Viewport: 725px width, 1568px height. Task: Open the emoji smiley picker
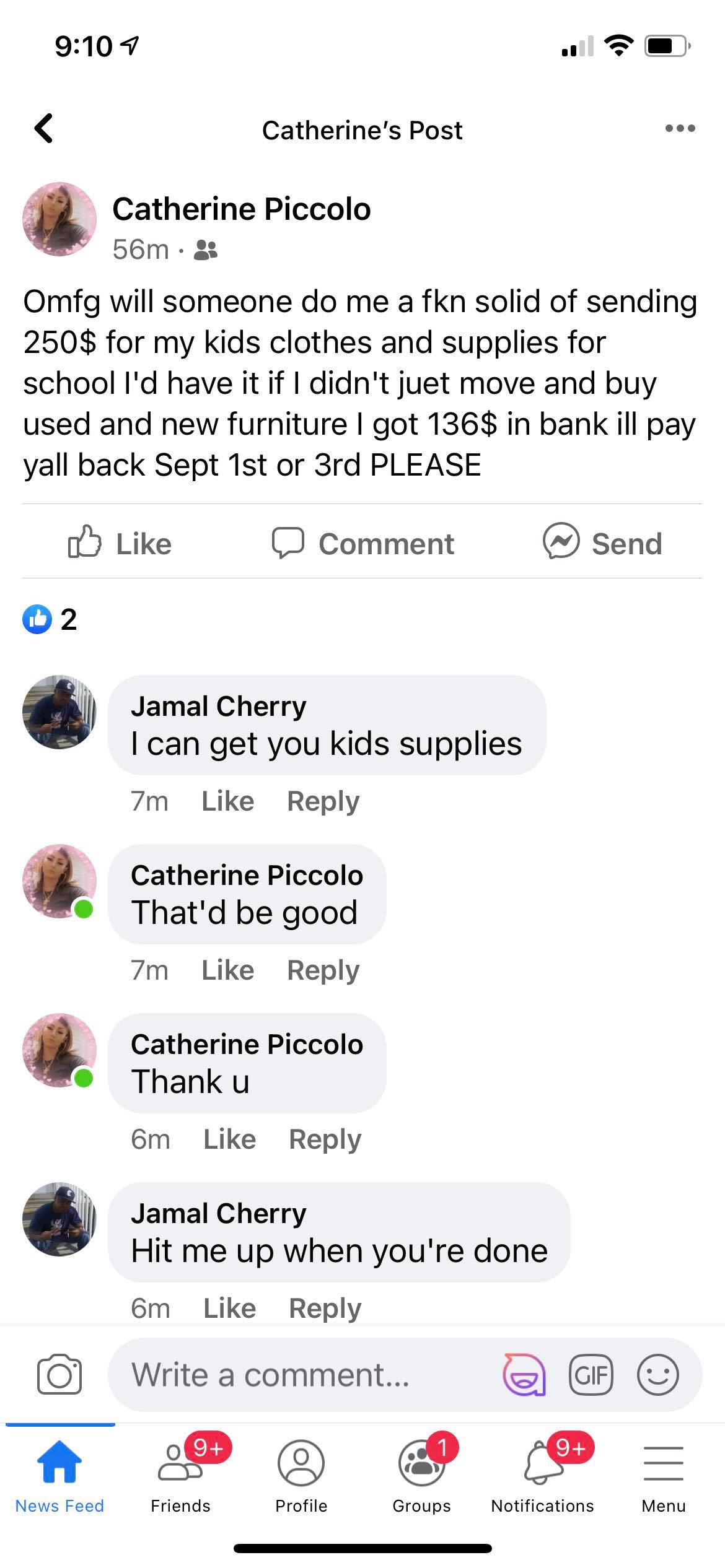click(x=658, y=1375)
